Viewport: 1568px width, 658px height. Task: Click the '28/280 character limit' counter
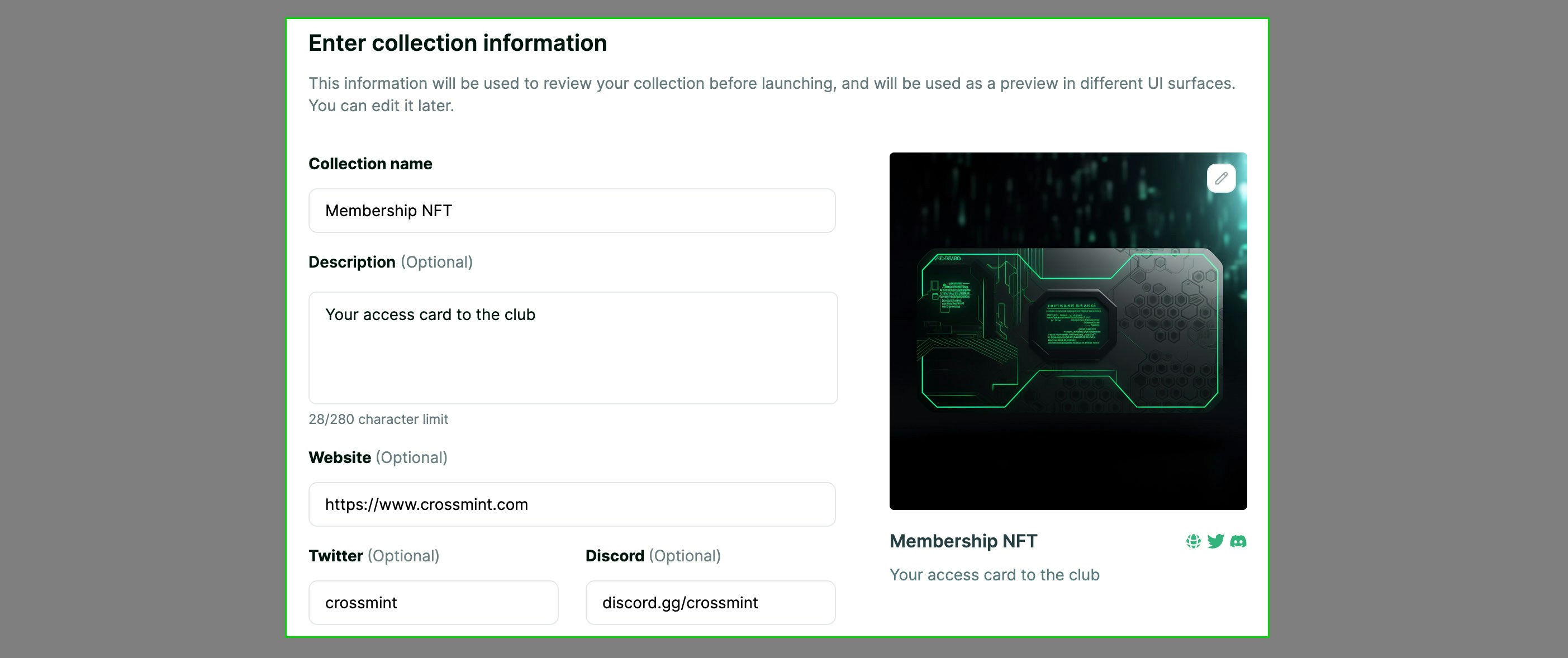point(378,419)
